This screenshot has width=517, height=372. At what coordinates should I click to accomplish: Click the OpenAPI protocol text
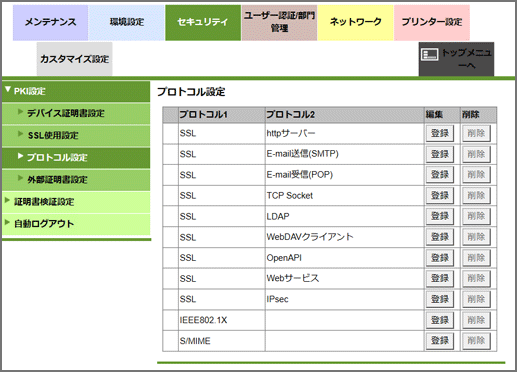pos(284,258)
